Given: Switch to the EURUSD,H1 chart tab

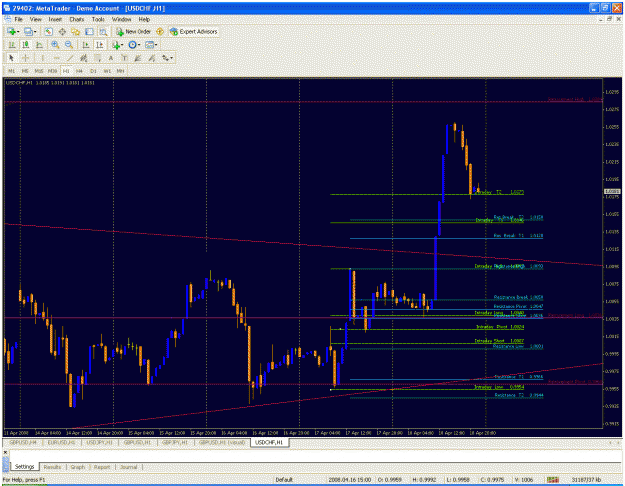Looking at the screenshot, I should (x=61, y=442).
